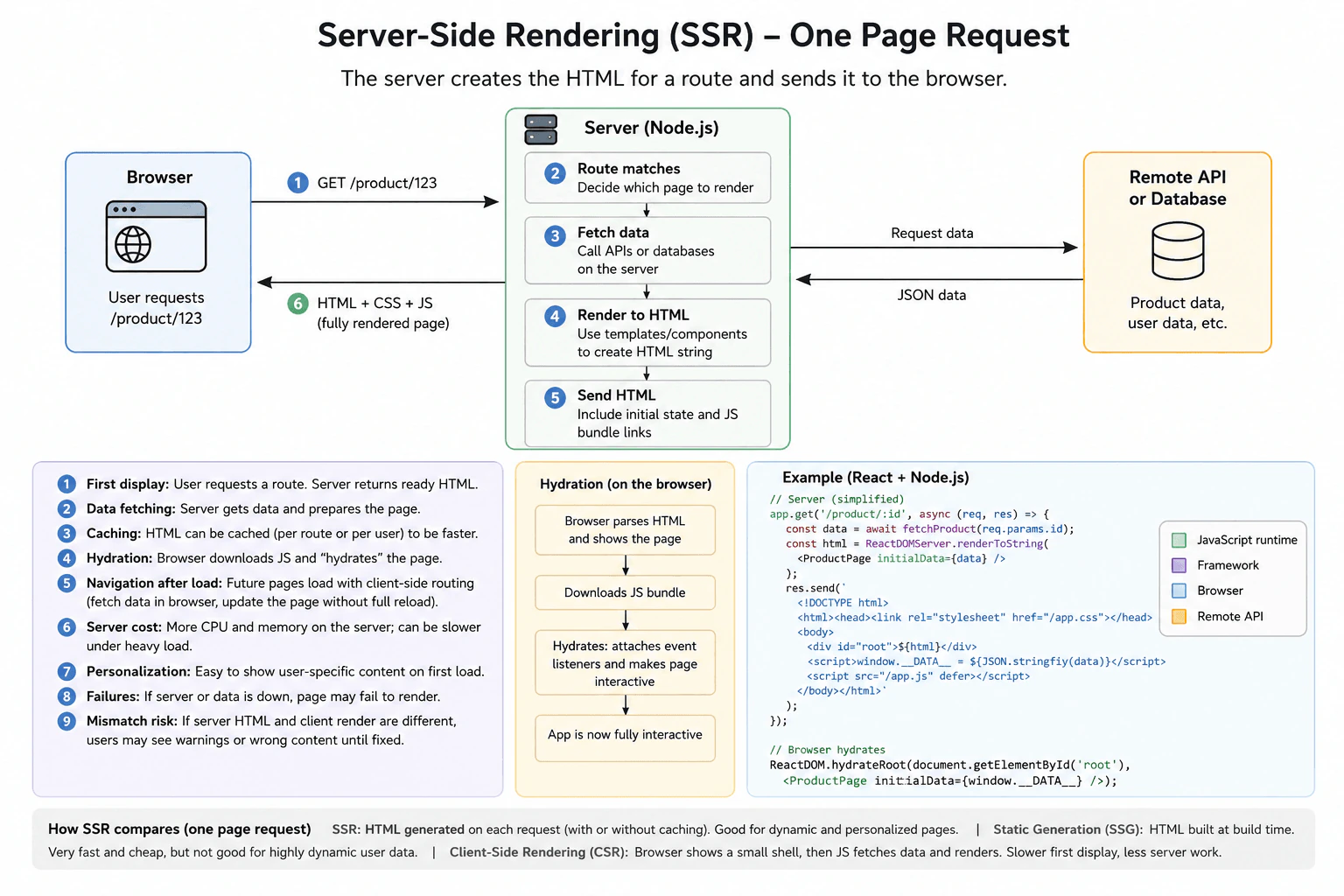The height and width of the screenshot is (896, 1344).
Task: Click the '// Server (simplified)' code comment
Action: point(836,499)
